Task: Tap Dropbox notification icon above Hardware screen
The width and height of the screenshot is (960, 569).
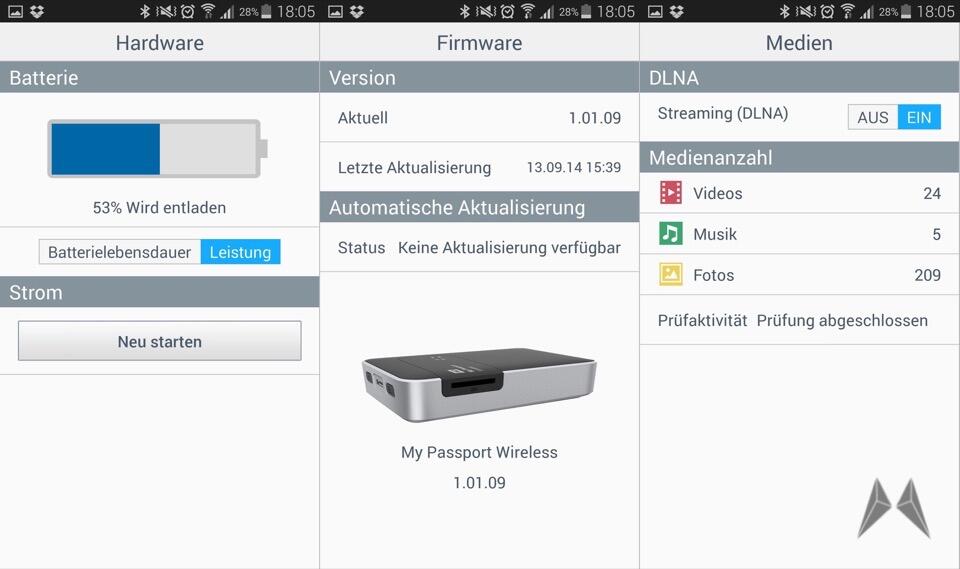Action: (x=37, y=11)
